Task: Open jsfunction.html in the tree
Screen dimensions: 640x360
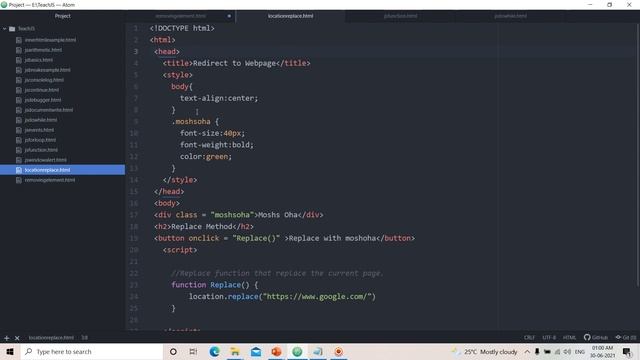Action: (x=41, y=150)
